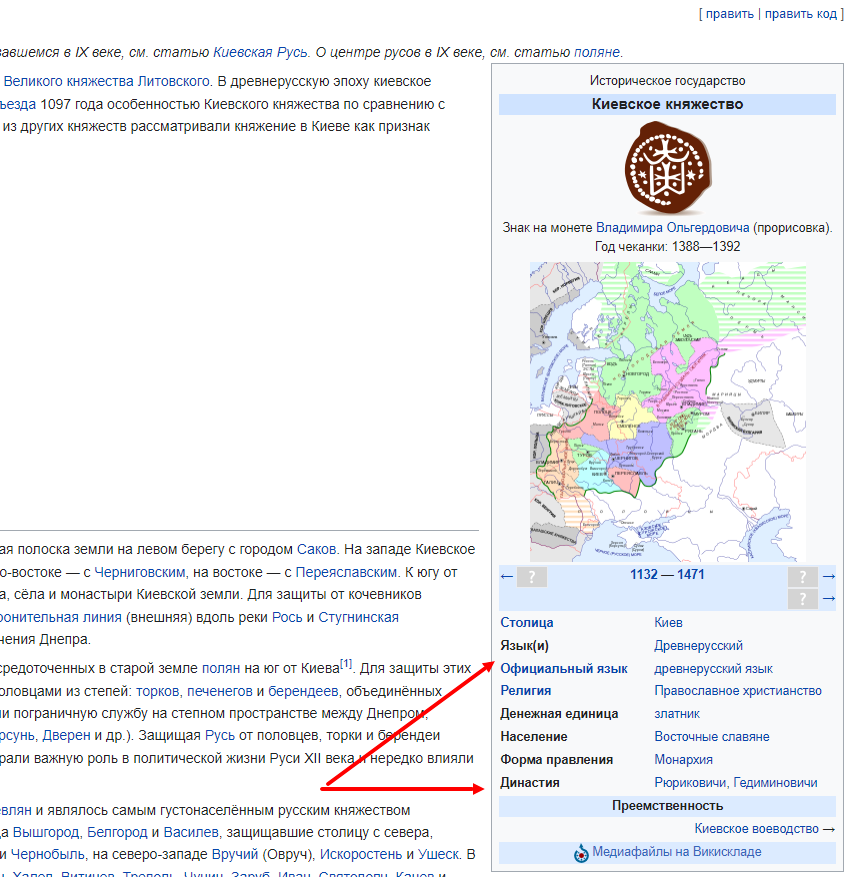Open the Чернобыль link
Screen dimensions: 860x877
coord(48,855)
